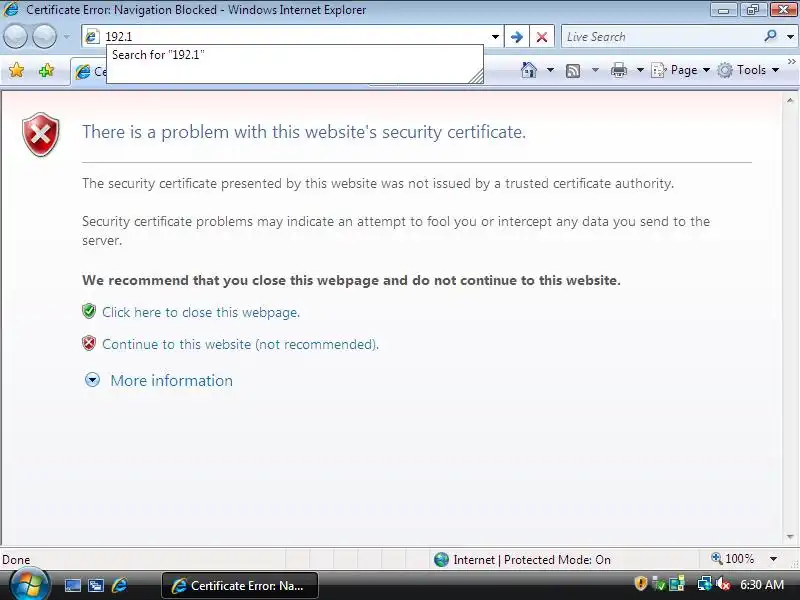Viewport: 800px width, 600px height.
Task: Expand the More information section
Action: point(171,381)
